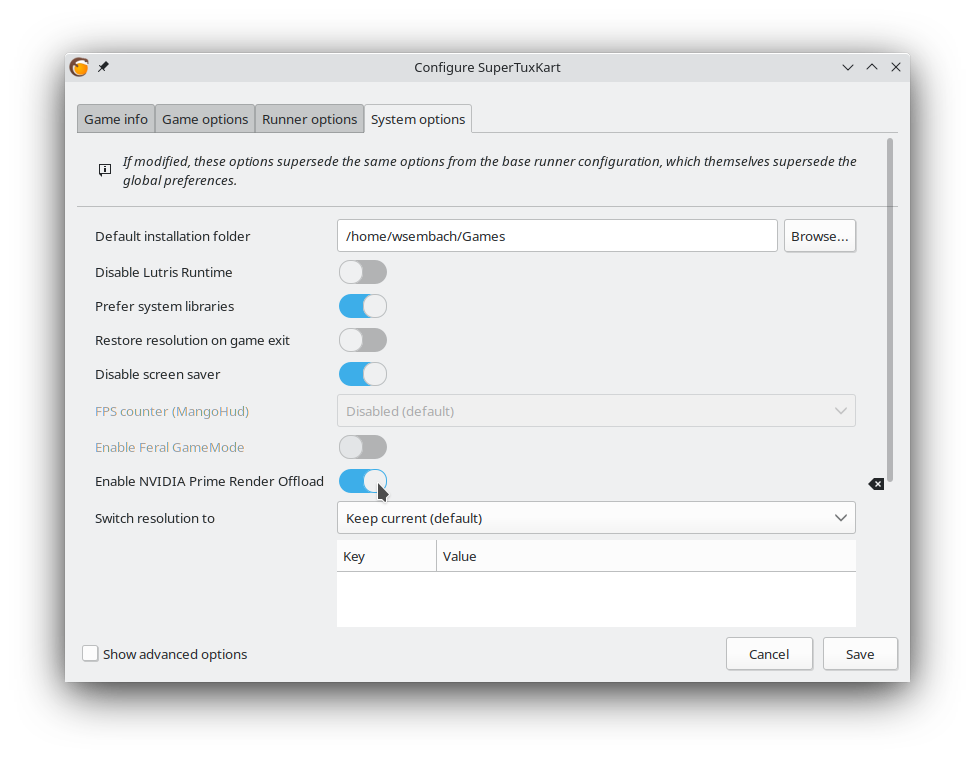Click the default installation folder text field

coord(557,236)
